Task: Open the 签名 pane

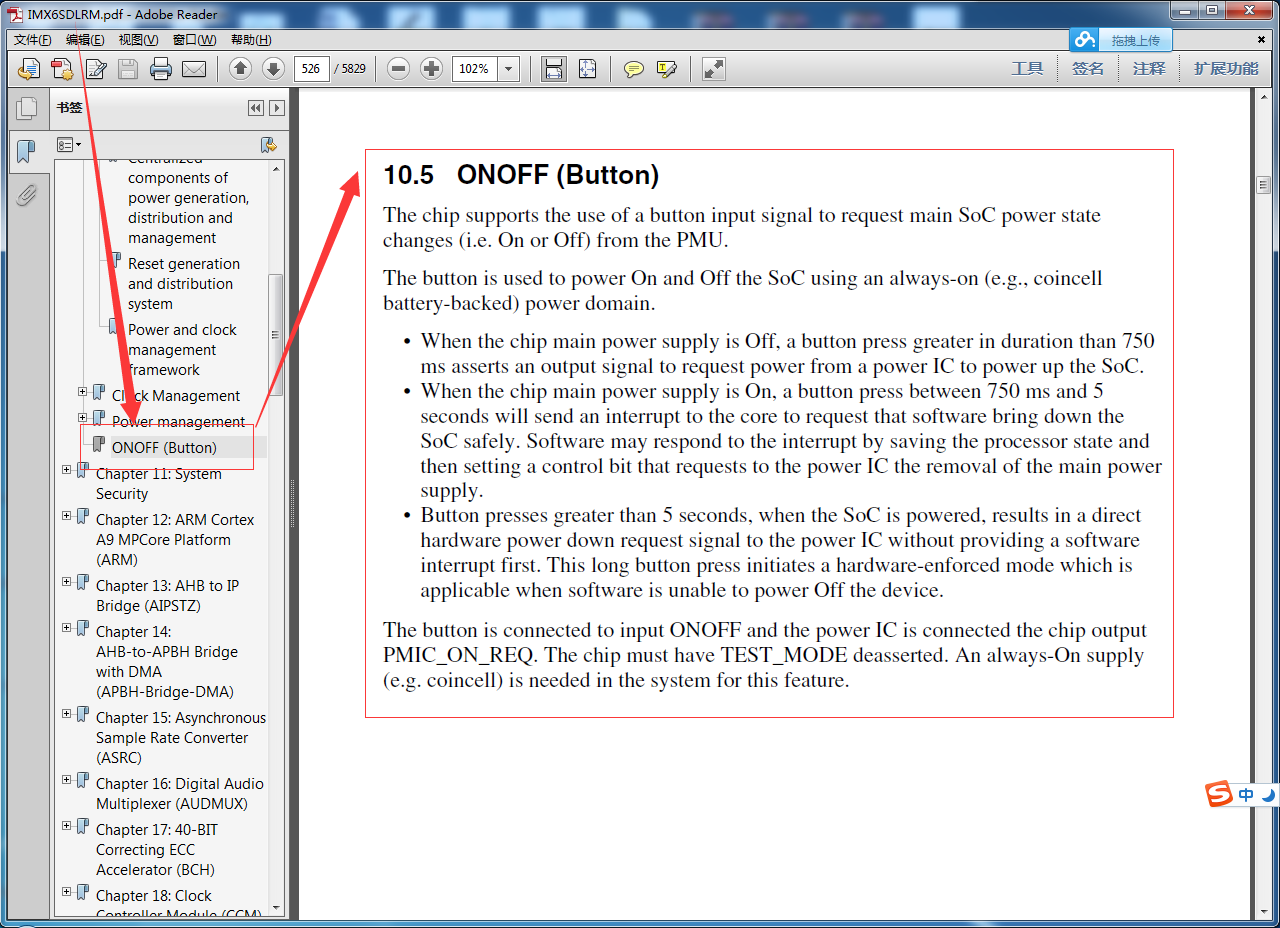Action: pyautogui.click(x=1088, y=69)
